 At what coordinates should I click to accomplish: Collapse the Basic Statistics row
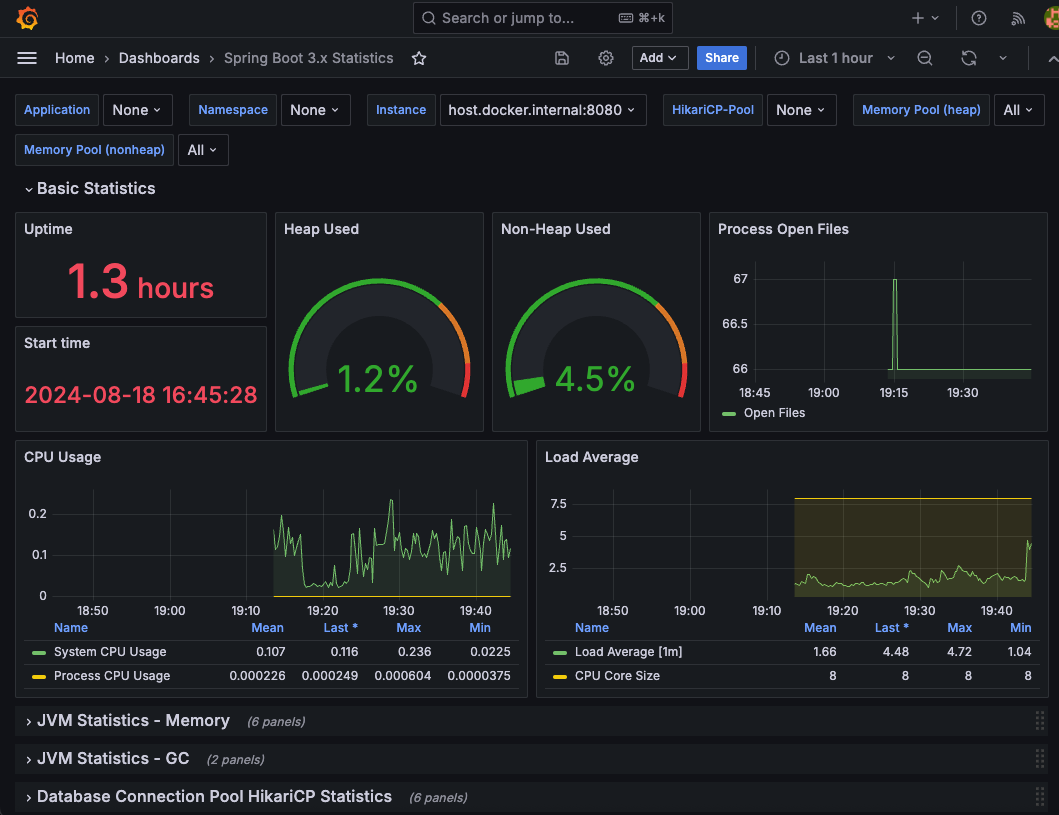pyautogui.click(x=90, y=188)
